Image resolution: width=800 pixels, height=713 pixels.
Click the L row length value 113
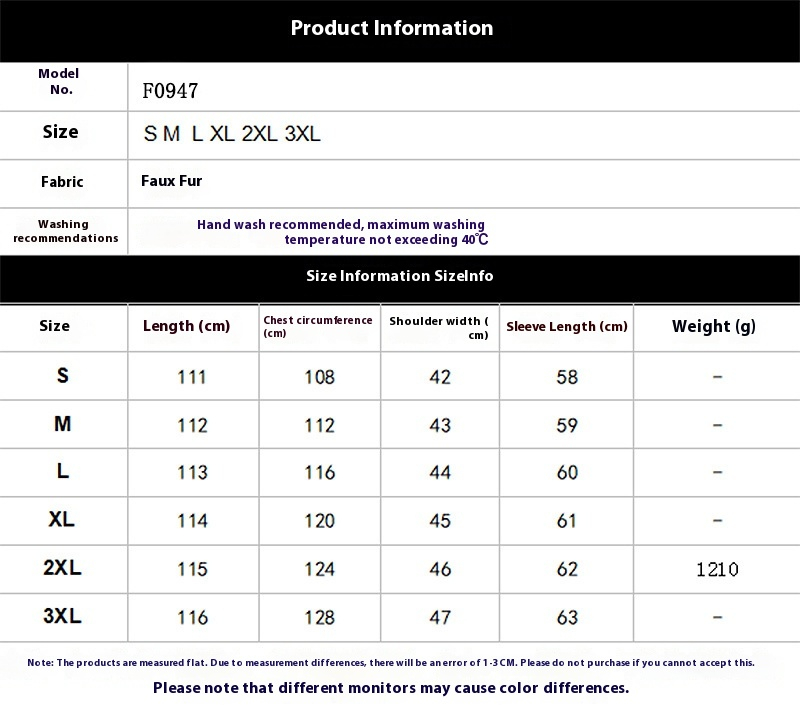click(192, 472)
